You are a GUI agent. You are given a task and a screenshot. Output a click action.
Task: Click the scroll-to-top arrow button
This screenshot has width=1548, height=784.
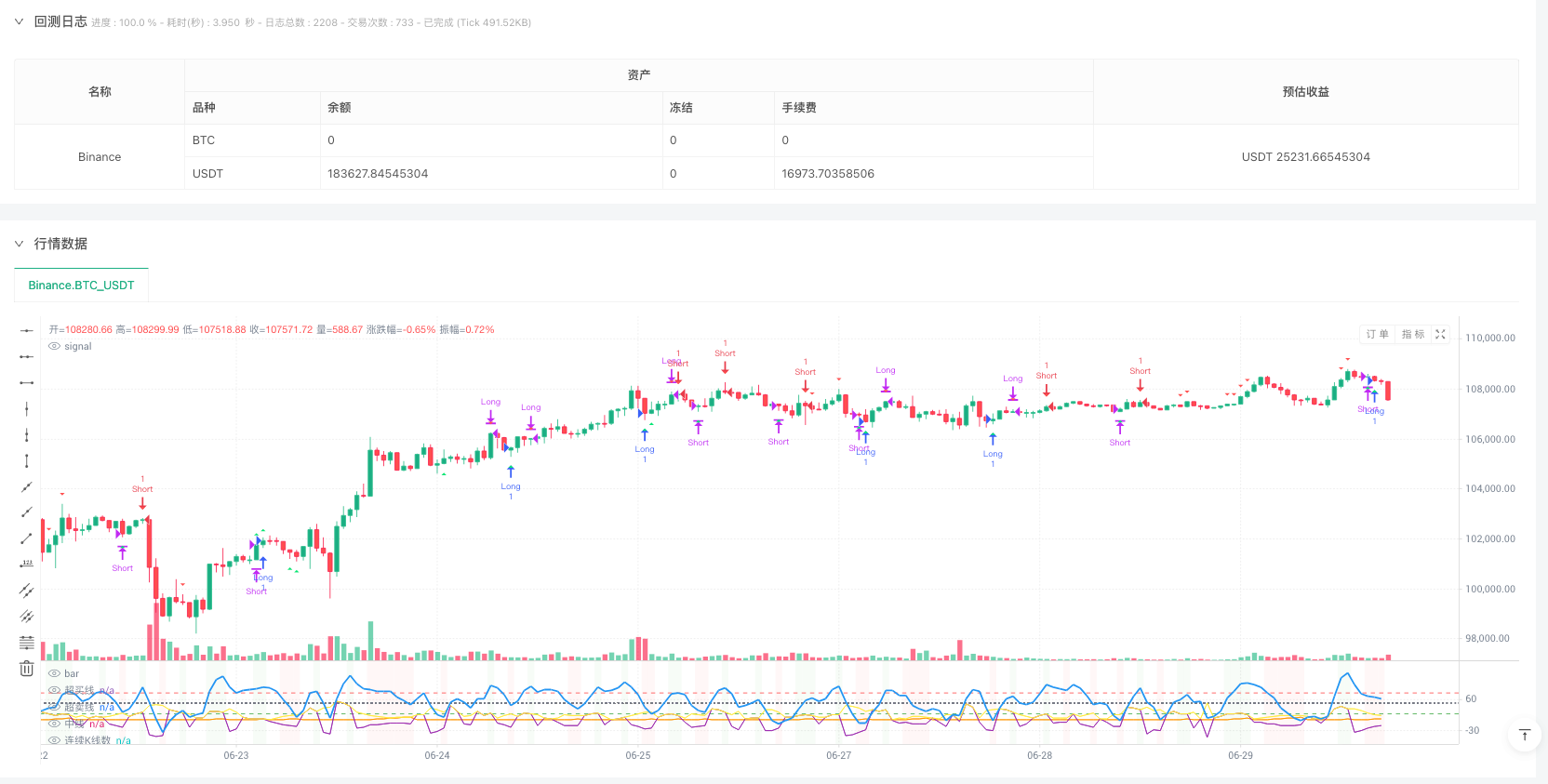point(1524,736)
